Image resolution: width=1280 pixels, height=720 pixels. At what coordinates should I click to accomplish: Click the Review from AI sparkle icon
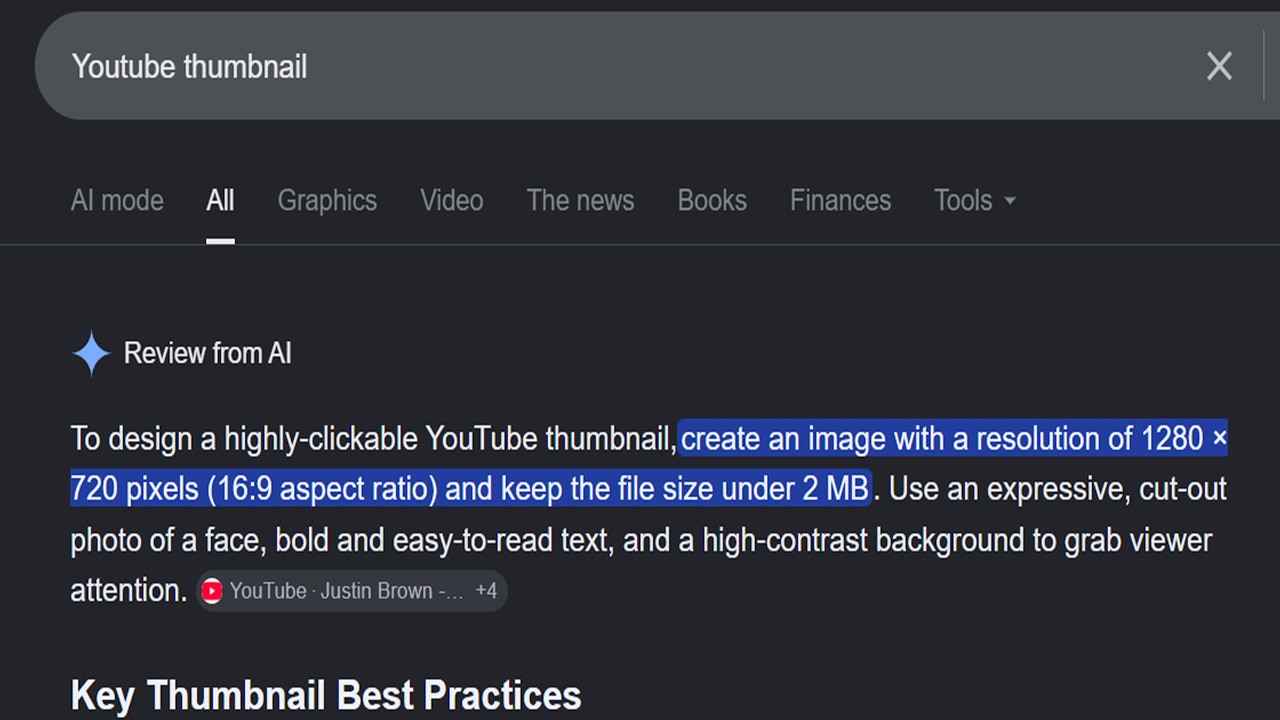(91, 353)
